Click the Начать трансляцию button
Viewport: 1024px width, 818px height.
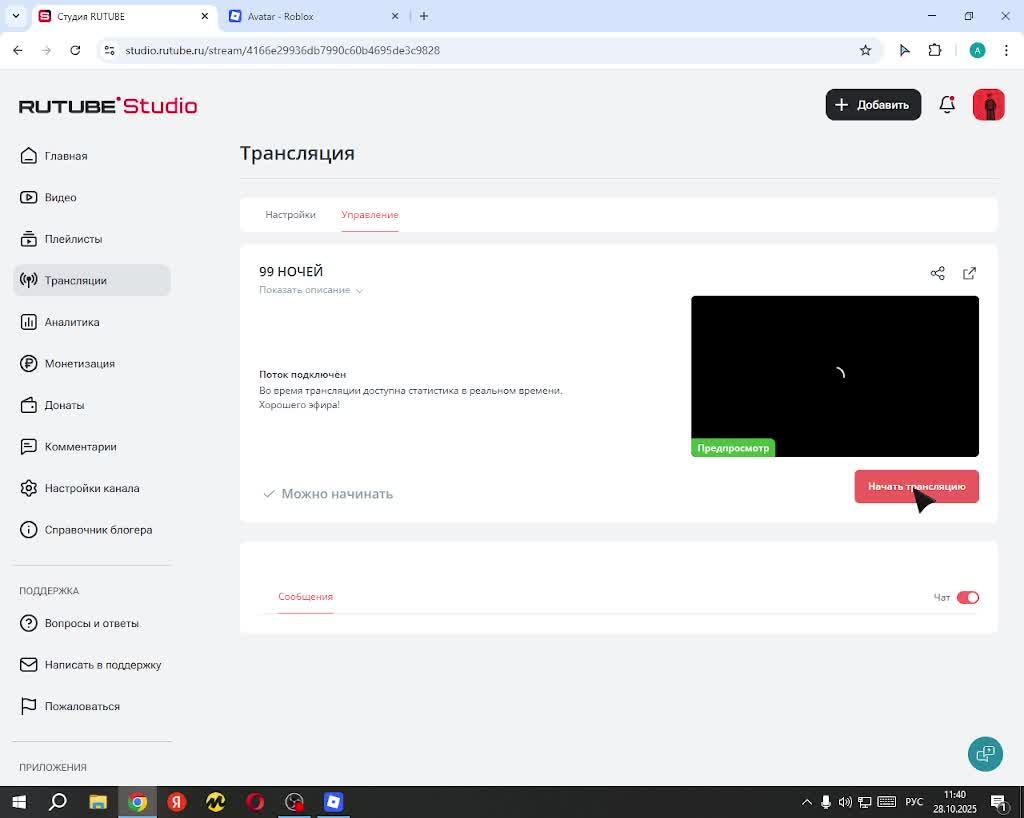916,486
